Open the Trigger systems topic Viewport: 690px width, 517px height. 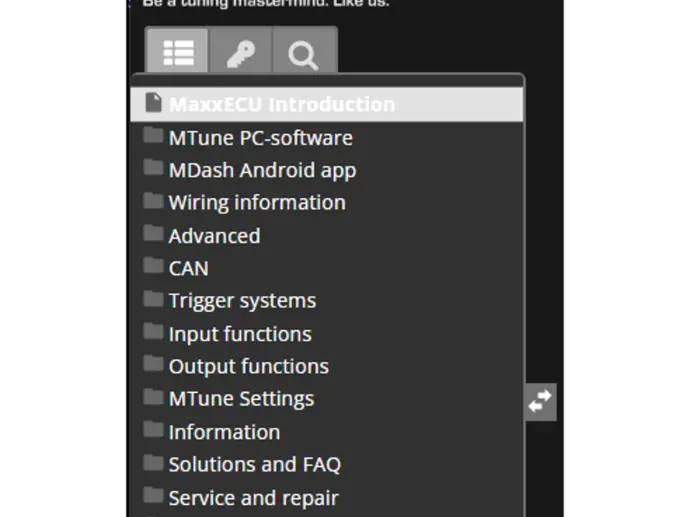pos(242,301)
